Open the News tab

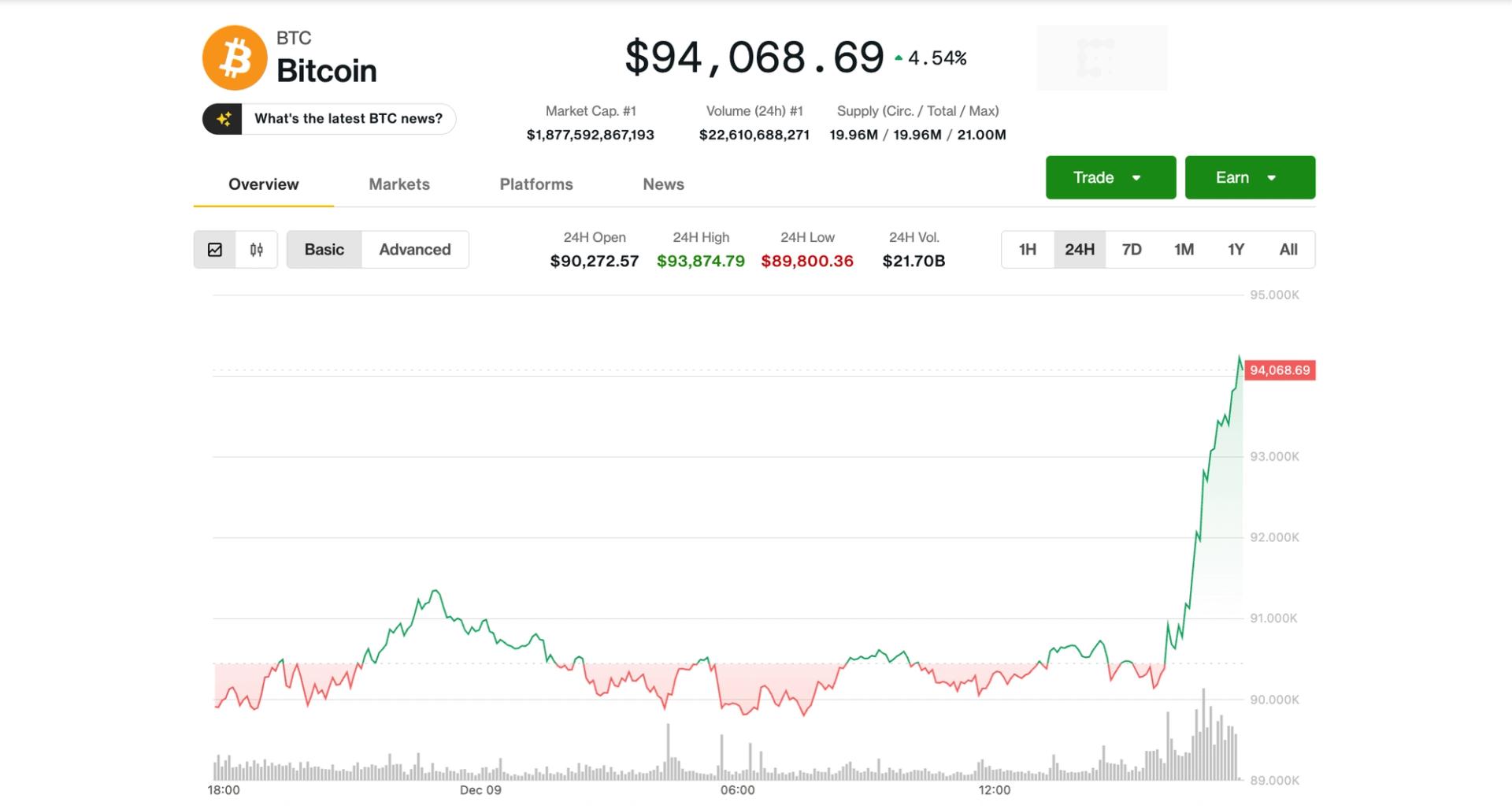point(662,184)
